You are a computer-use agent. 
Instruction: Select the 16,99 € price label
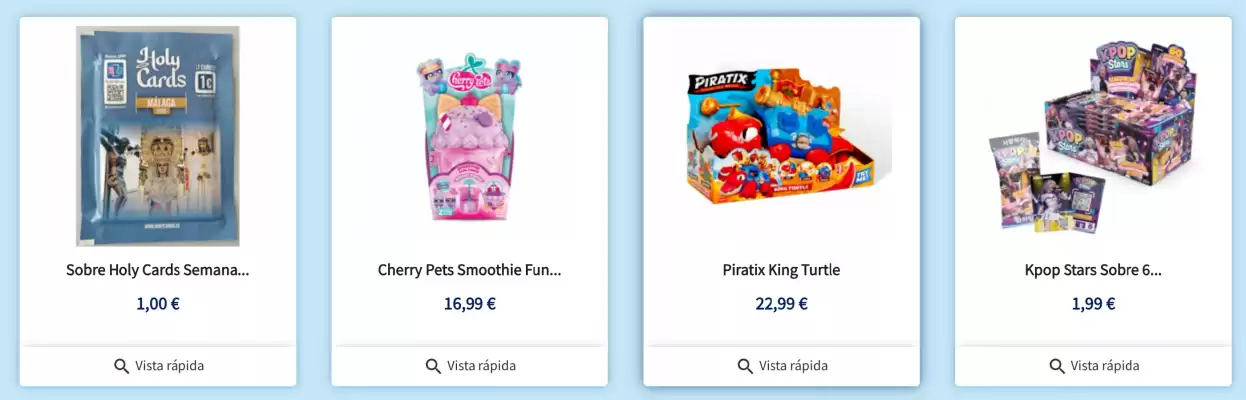point(470,304)
